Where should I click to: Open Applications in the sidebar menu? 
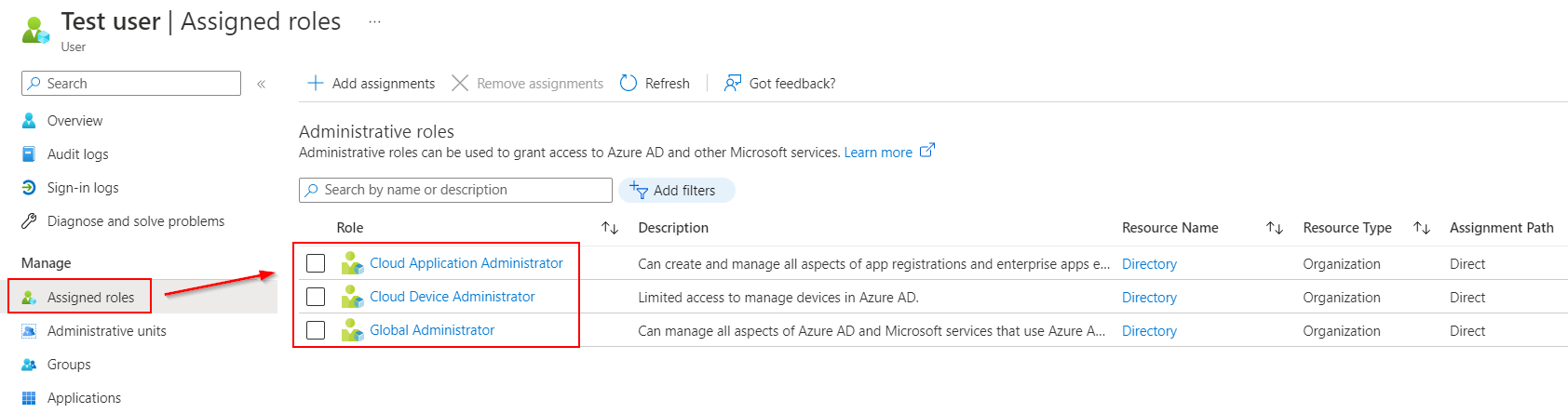click(84, 398)
